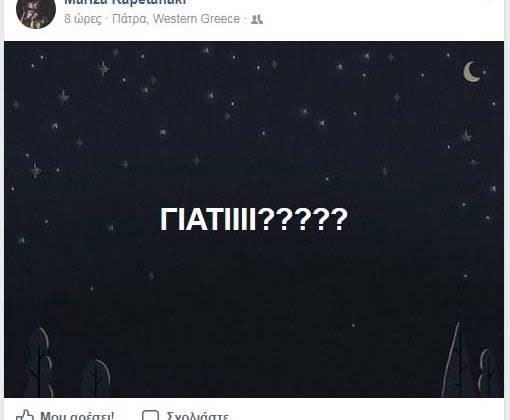The height and width of the screenshot is (420, 510).
Task: Click the row of question marks in the post
Action: coord(303,219)
